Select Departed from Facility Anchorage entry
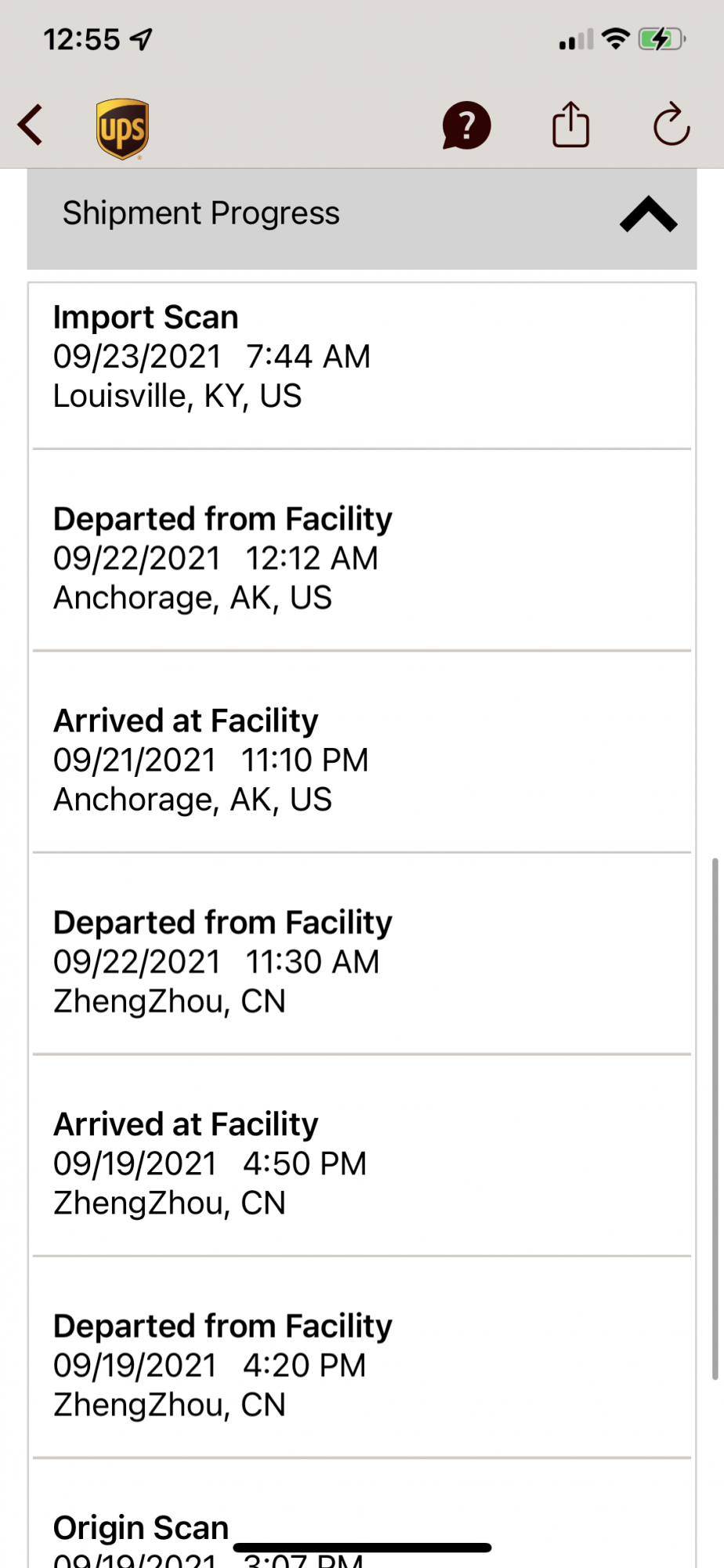Viewport: 724px width, 1568px height. click(361, 558)
